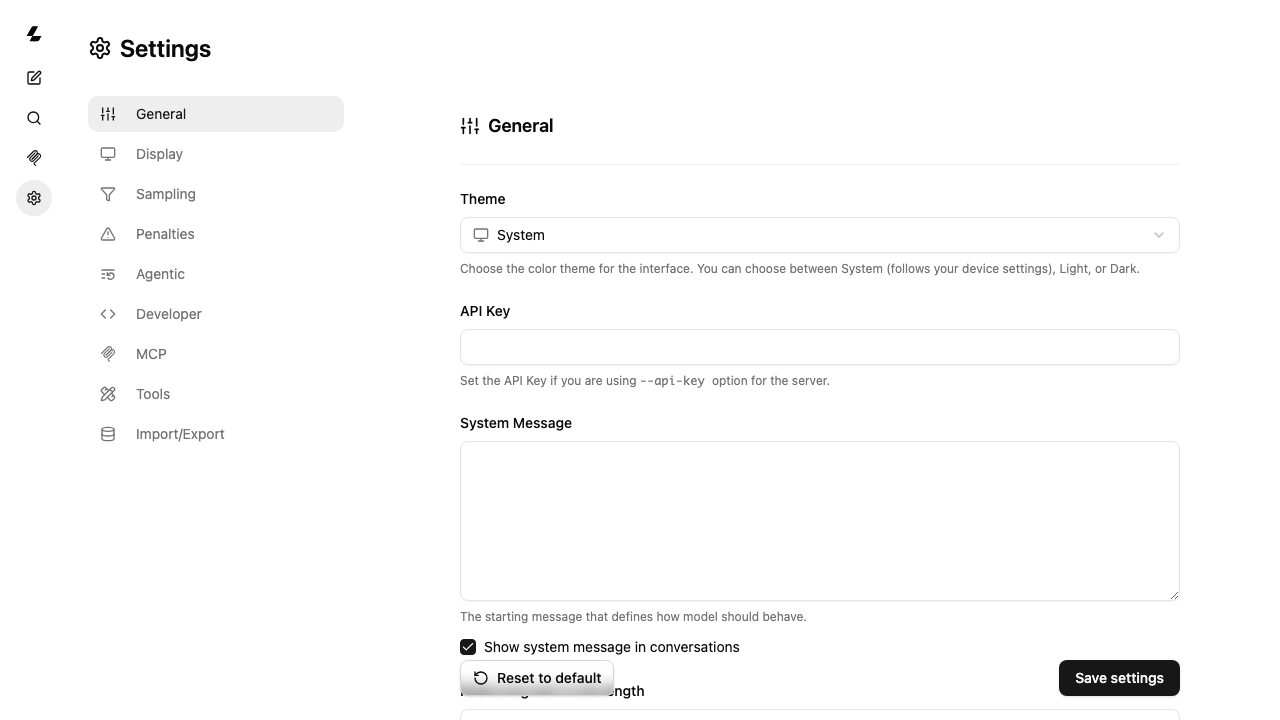The height and width of the screenshot is (720, 1280).
Task: Click the monitor icon beside Display
Action: 108,154
